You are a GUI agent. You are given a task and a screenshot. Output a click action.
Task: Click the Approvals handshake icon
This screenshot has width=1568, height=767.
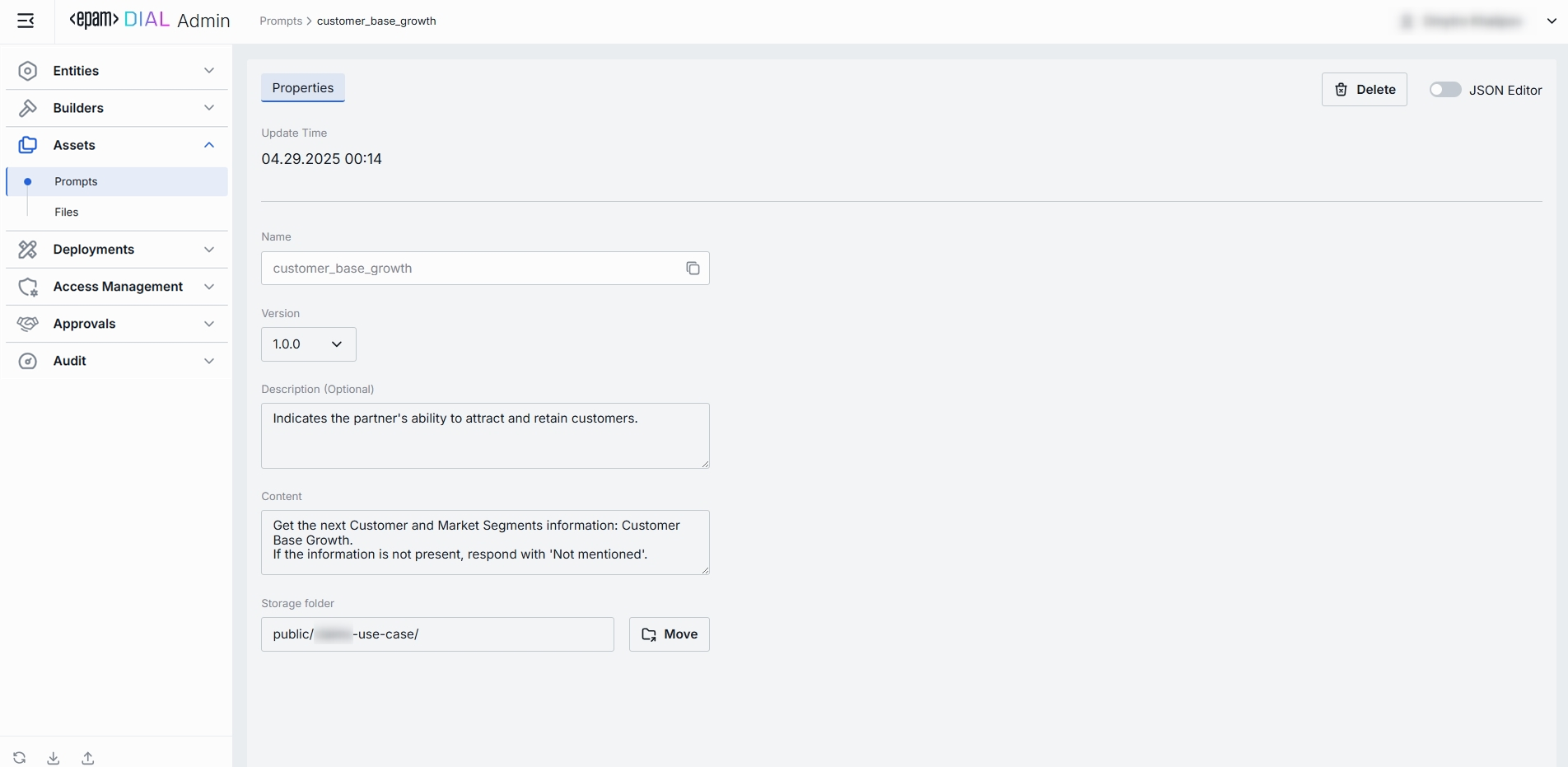pos(28,324)
